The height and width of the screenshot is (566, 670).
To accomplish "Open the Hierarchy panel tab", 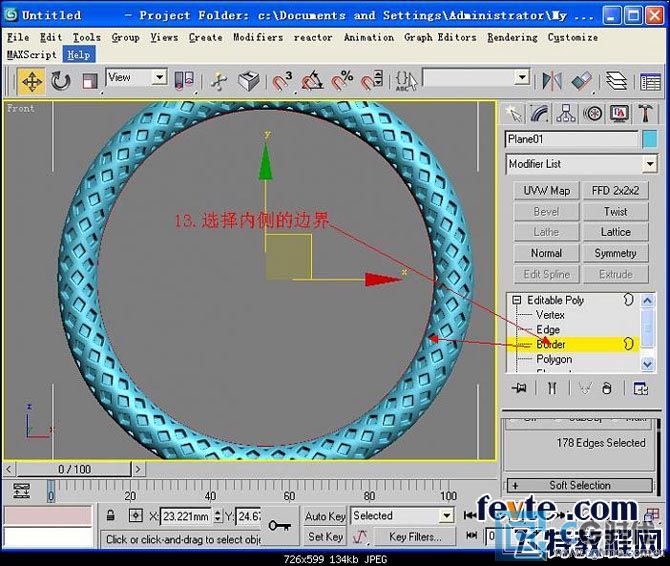I will click(x=566, y=114).
